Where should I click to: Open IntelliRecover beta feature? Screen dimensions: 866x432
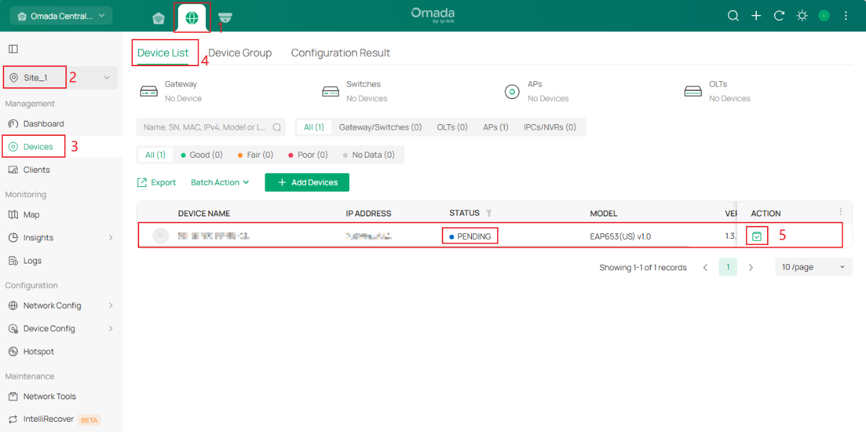(x=54, y=419)
